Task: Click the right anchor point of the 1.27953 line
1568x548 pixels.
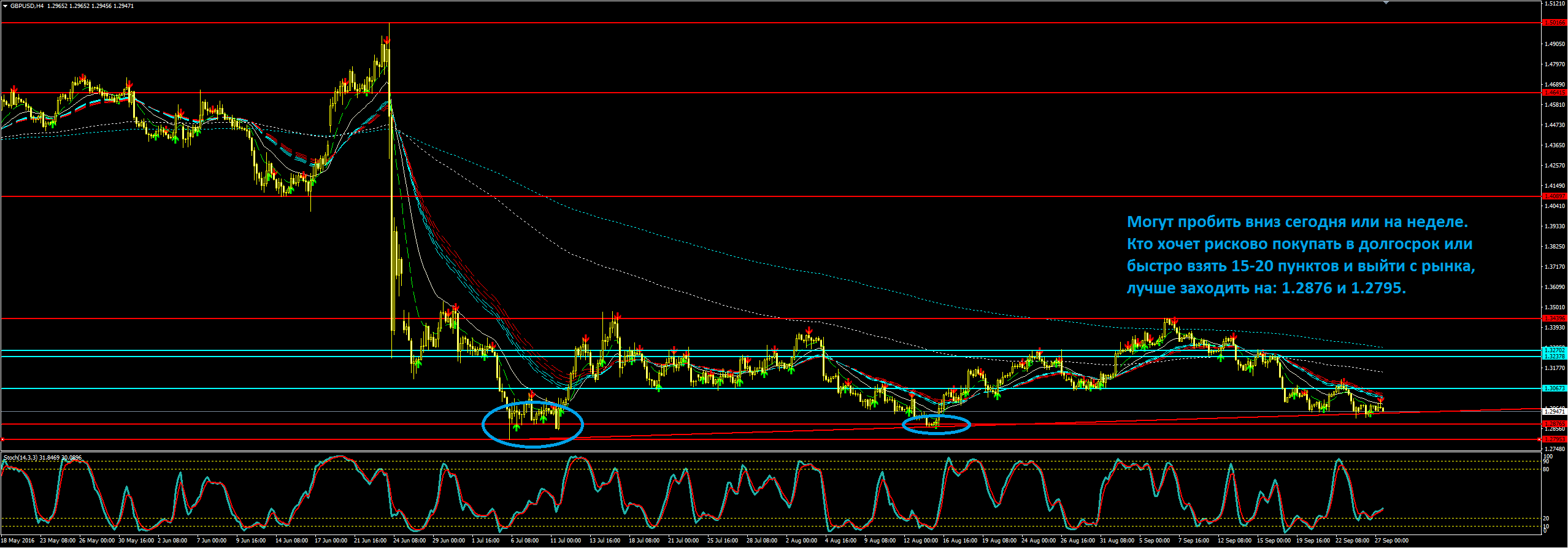Action: pos(1540,439)
